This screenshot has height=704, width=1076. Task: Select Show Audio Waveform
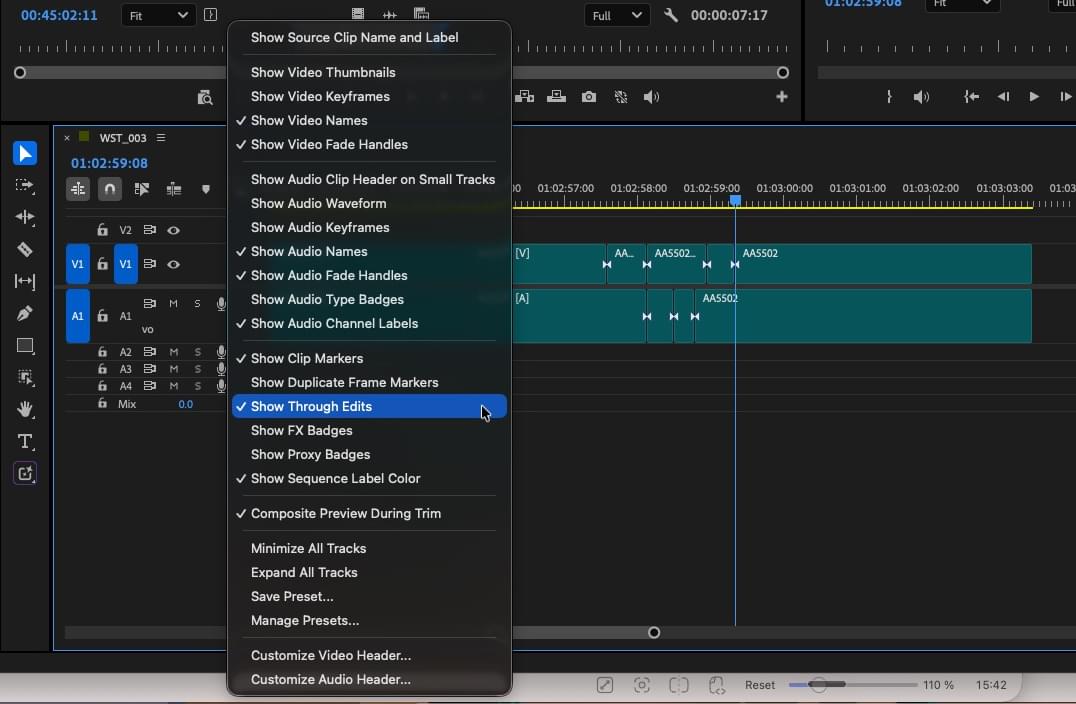tap(369, 203)
